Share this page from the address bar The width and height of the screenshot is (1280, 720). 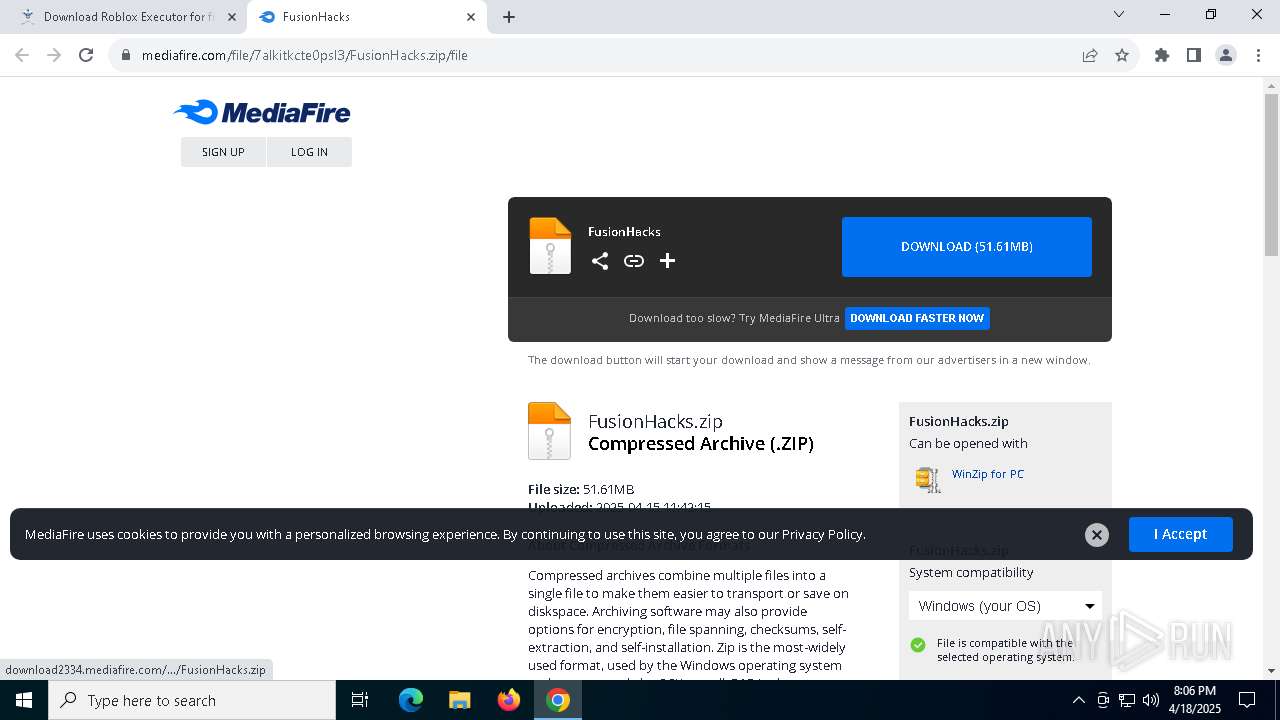[x=1090, y=55]
